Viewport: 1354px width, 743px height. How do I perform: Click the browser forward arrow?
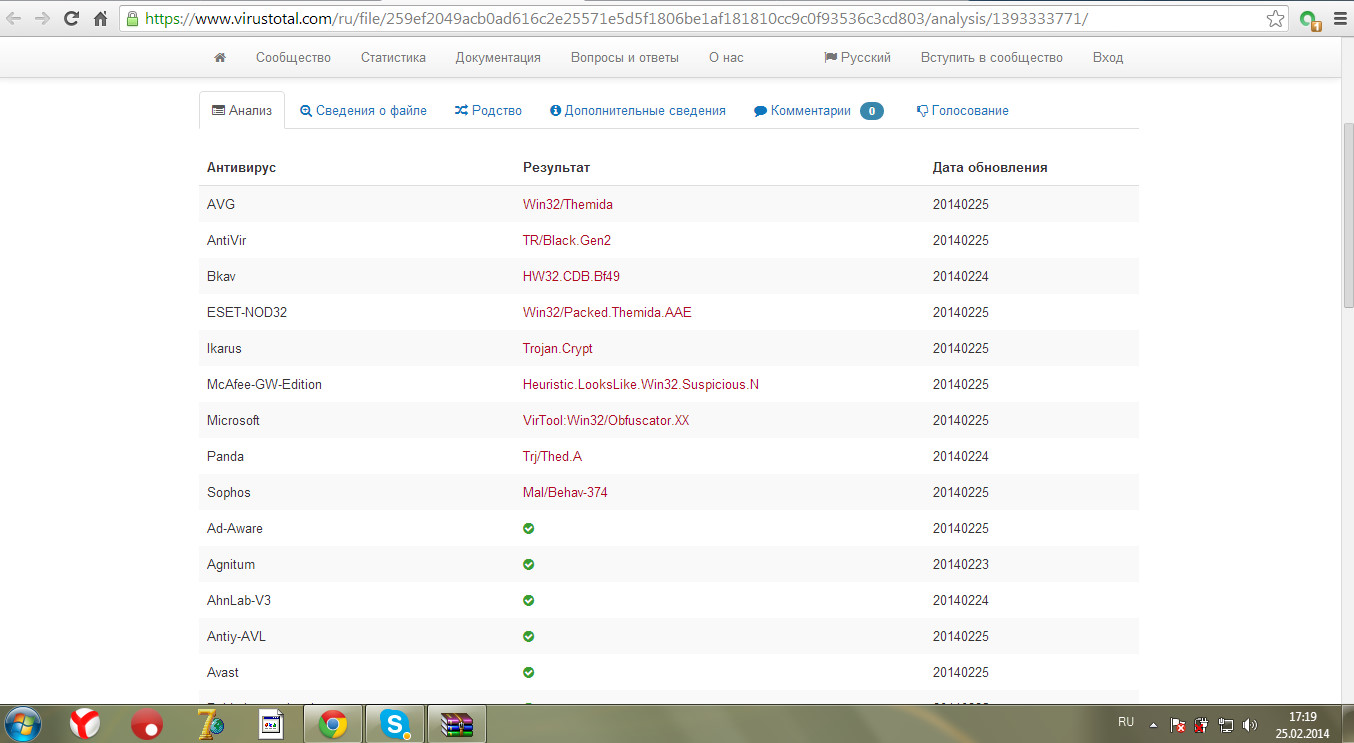[42, 19]
